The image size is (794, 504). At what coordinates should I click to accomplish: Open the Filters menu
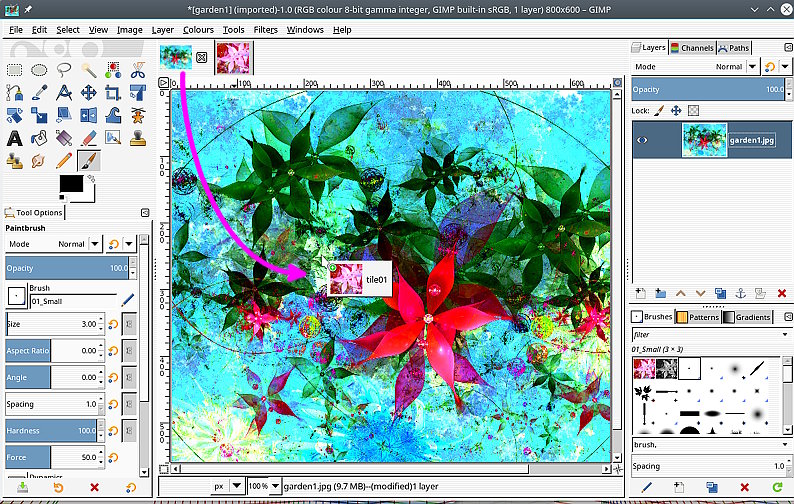(x=265, y=30)
